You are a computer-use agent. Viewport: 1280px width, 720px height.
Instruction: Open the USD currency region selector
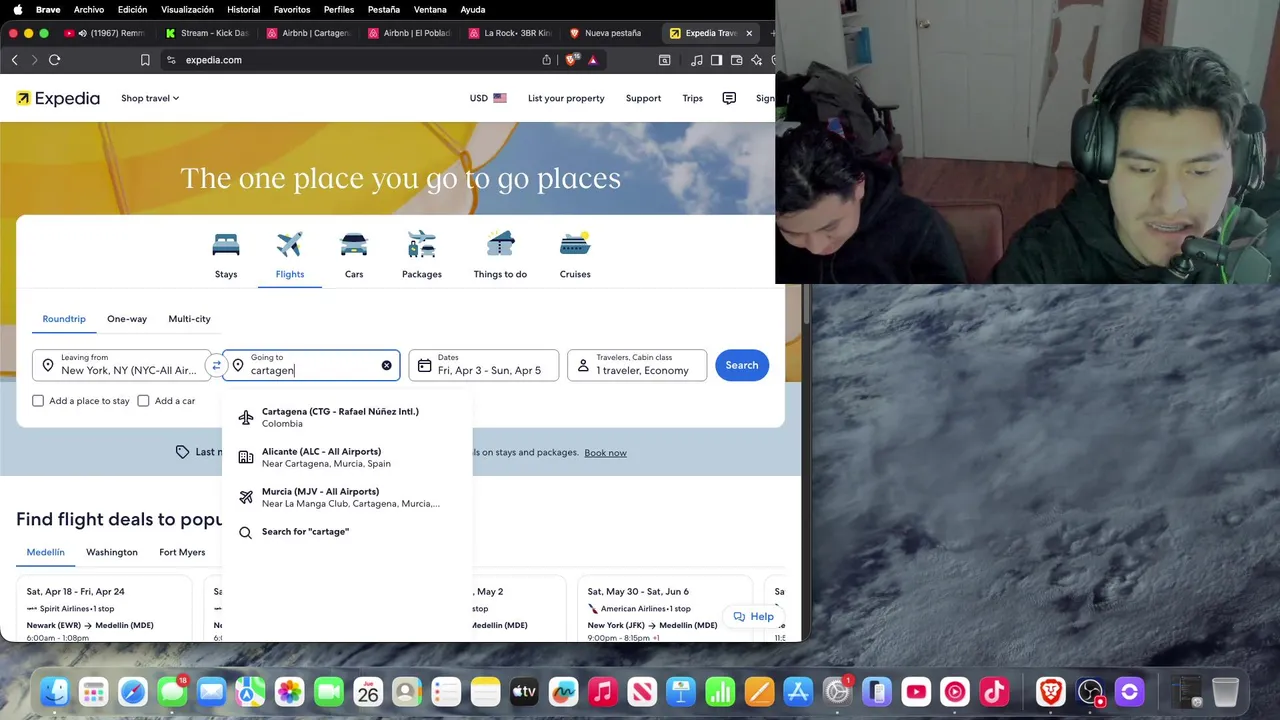point(488,98)
